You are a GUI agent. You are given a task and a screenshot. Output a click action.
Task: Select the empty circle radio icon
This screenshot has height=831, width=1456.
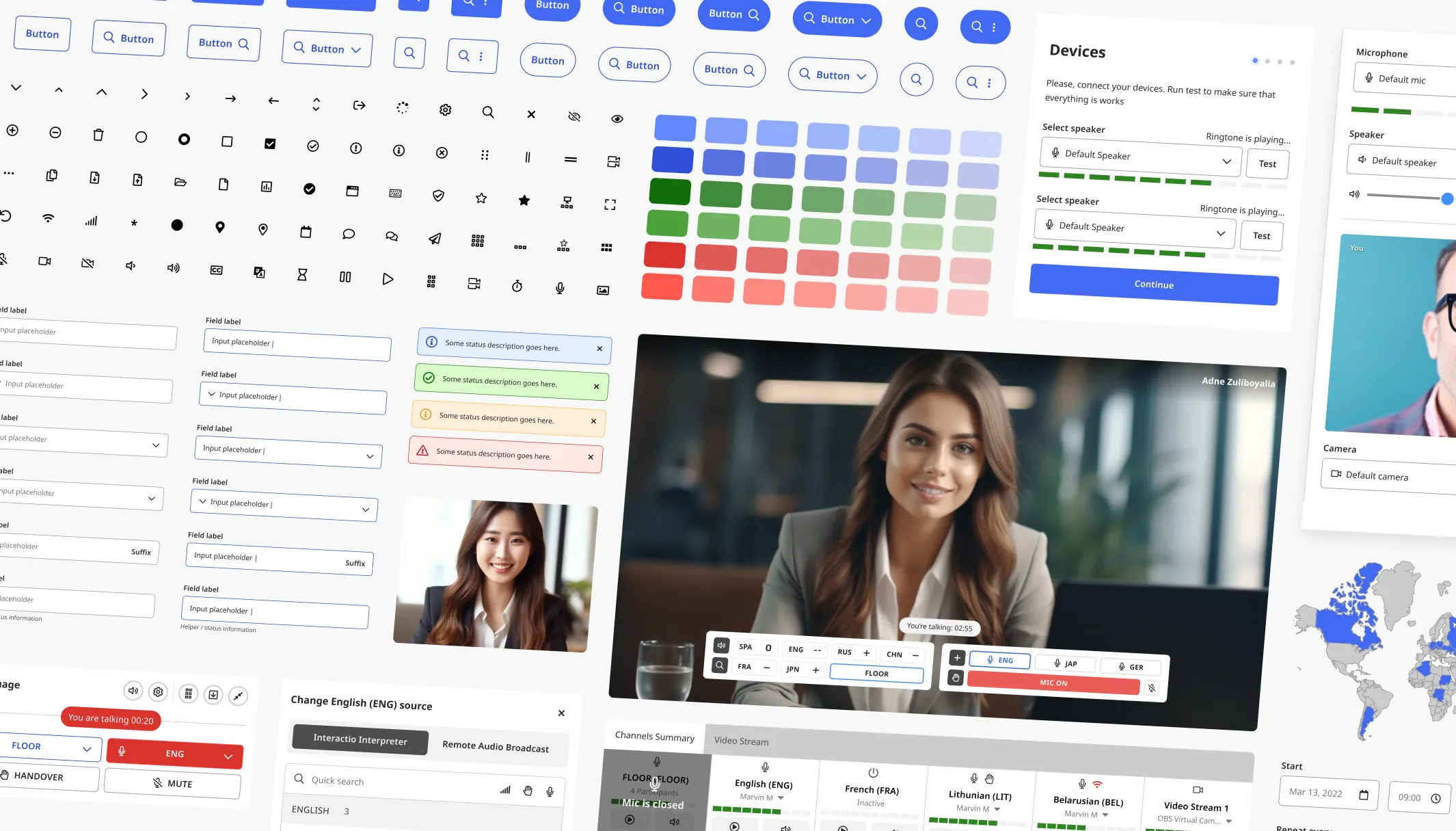click(x=141, y=137)
